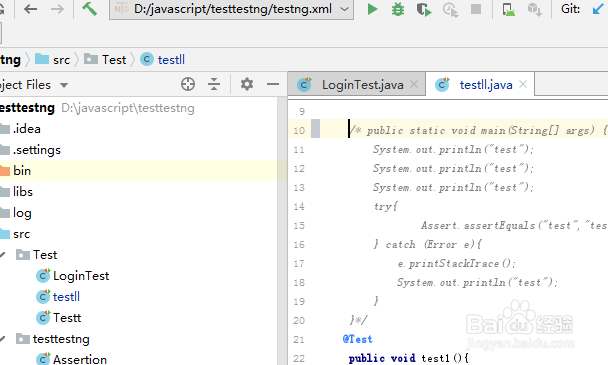Click the test1 method declaration line
608x365 pixels.
coord(408,358)
